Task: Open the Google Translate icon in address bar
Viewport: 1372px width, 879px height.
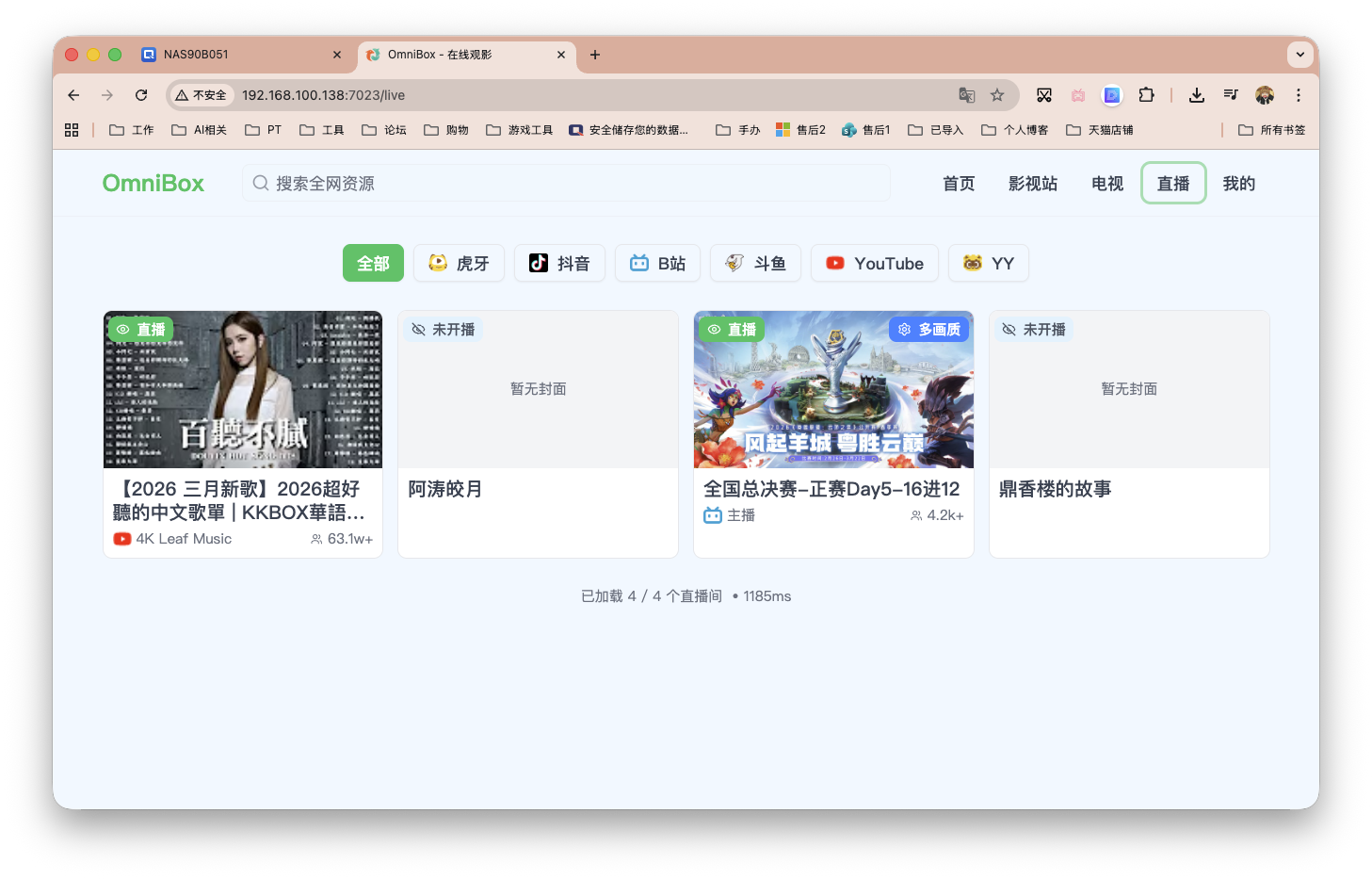Action: (x=966, y=95)
